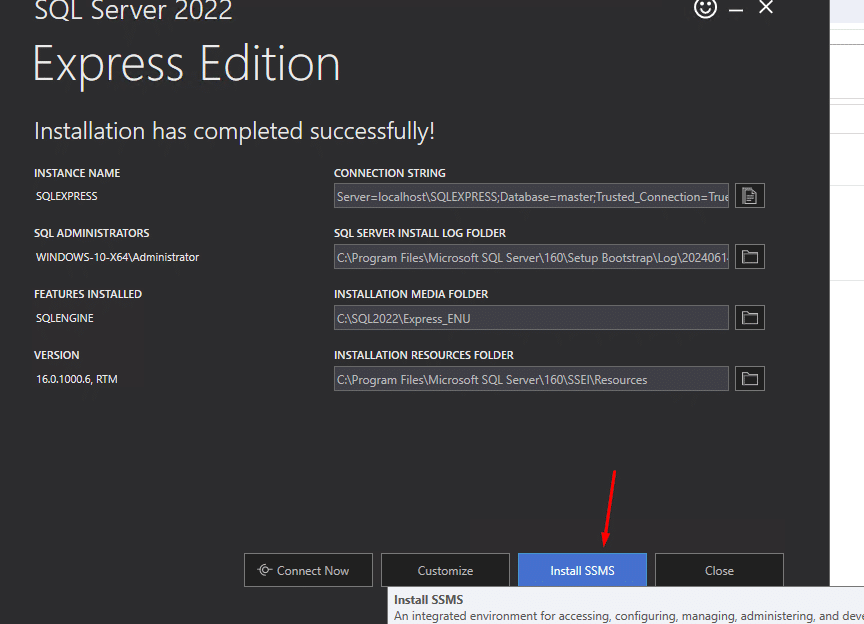This screenshot has height=624, width=864.
Task: Click the Close button at bottom
Action: pos(719,570)
